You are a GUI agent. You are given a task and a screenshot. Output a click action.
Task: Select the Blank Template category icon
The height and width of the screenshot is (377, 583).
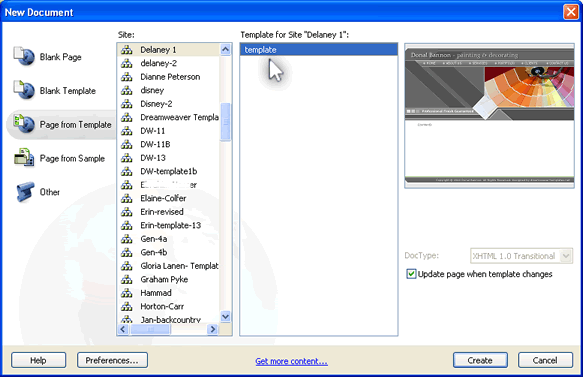click(24, 90)
